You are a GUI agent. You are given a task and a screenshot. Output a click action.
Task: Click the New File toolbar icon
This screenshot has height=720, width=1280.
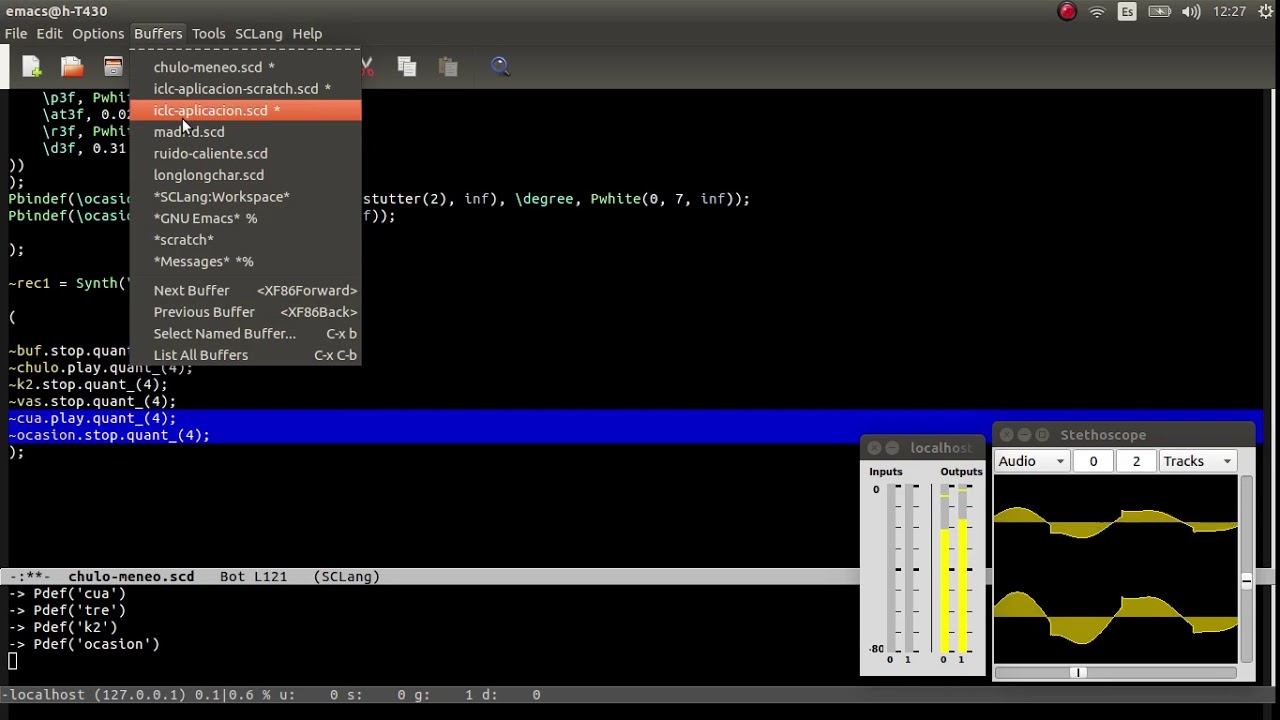coord(31,67)
